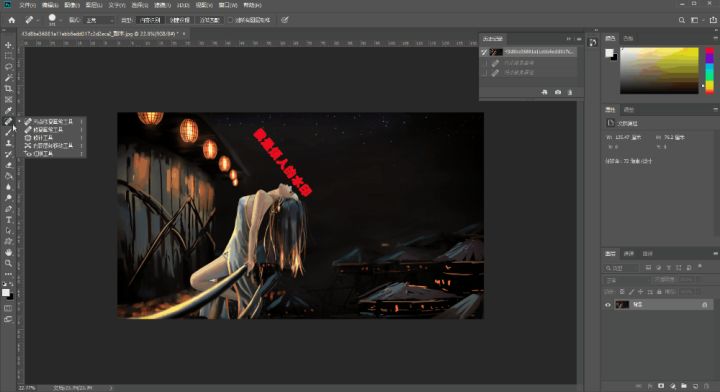
Task: Select the Rectangular Marquee tool
Action: (x=8, y=56)
